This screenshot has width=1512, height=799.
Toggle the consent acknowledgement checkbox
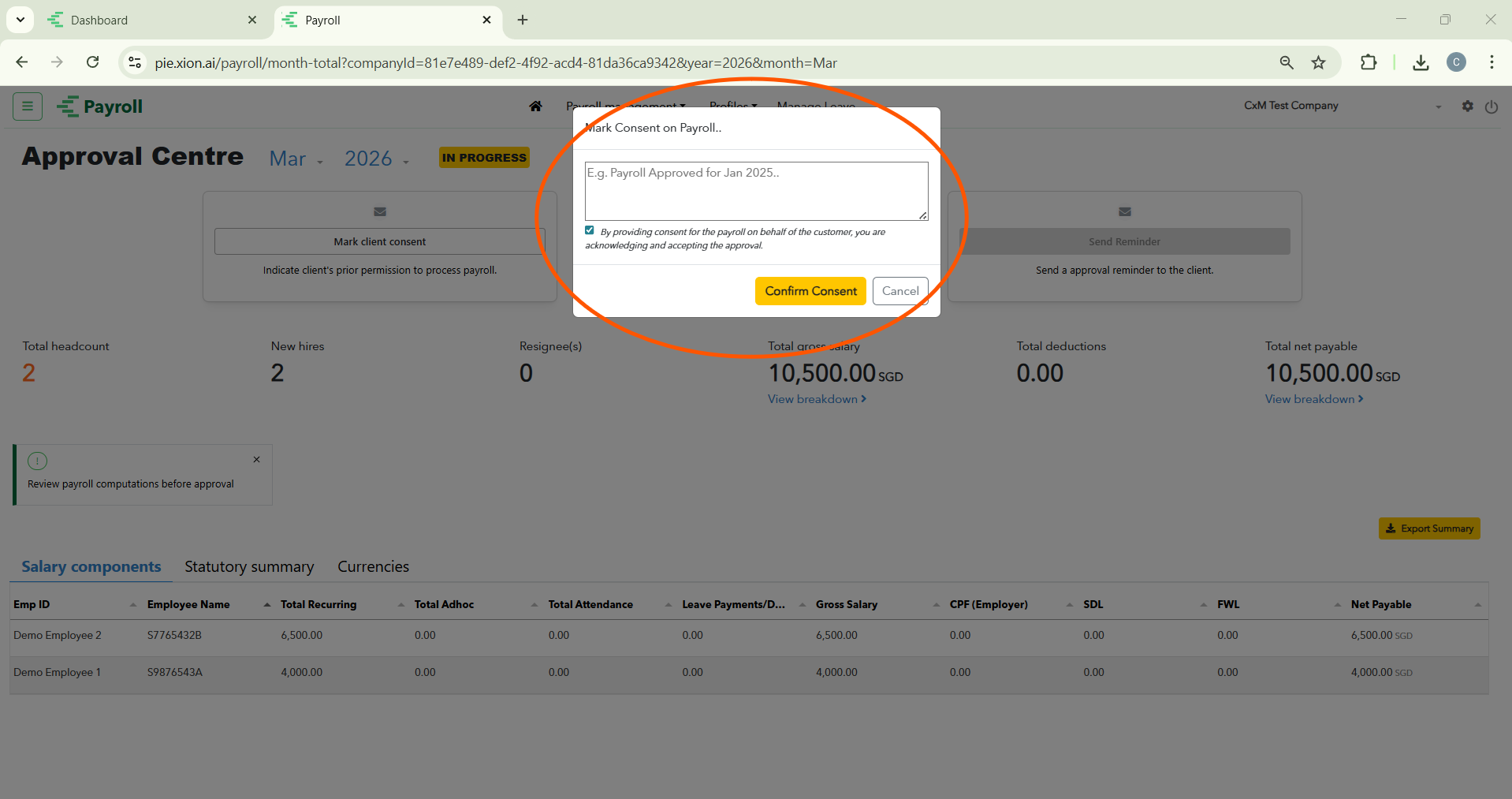click(x=590, y=230)
